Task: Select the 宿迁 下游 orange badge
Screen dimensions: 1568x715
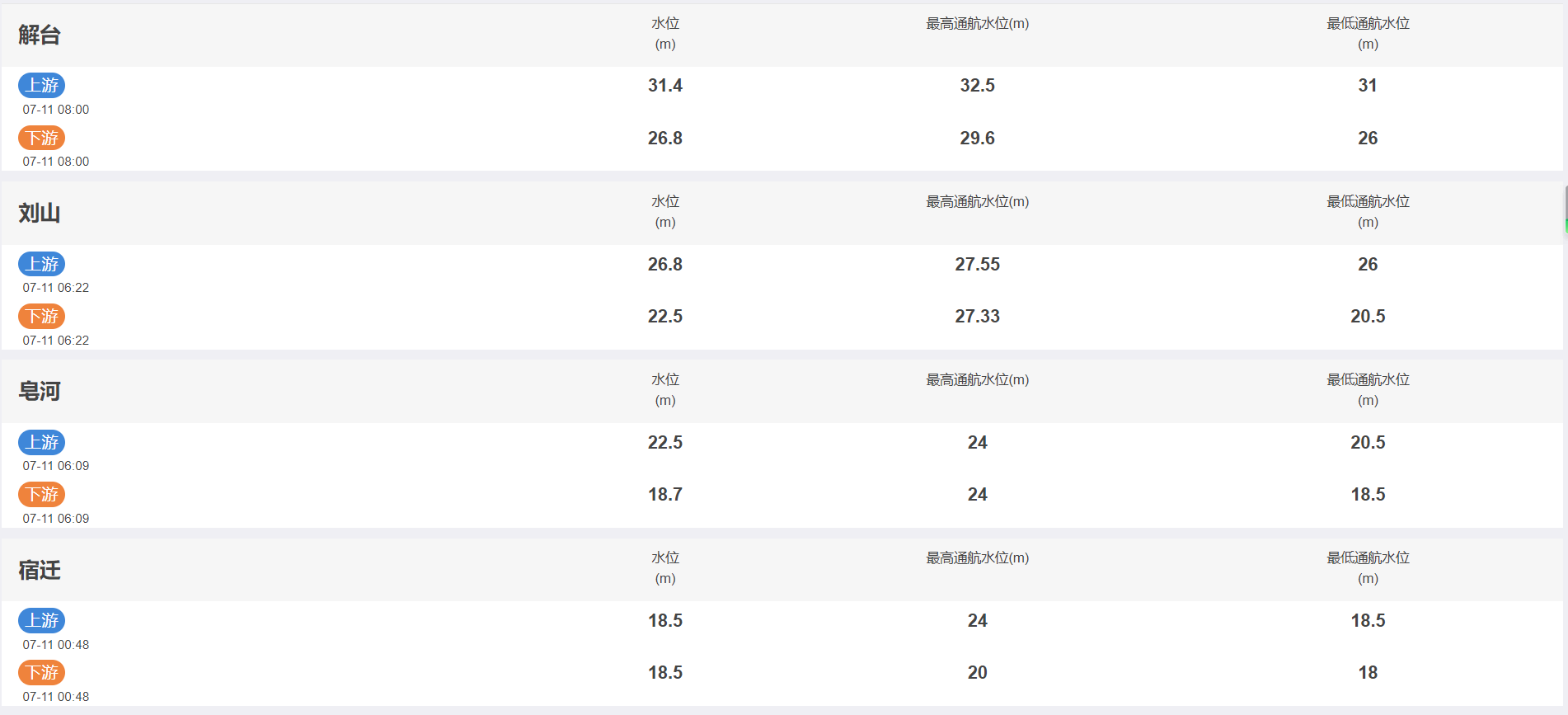Action: point(42,672)
